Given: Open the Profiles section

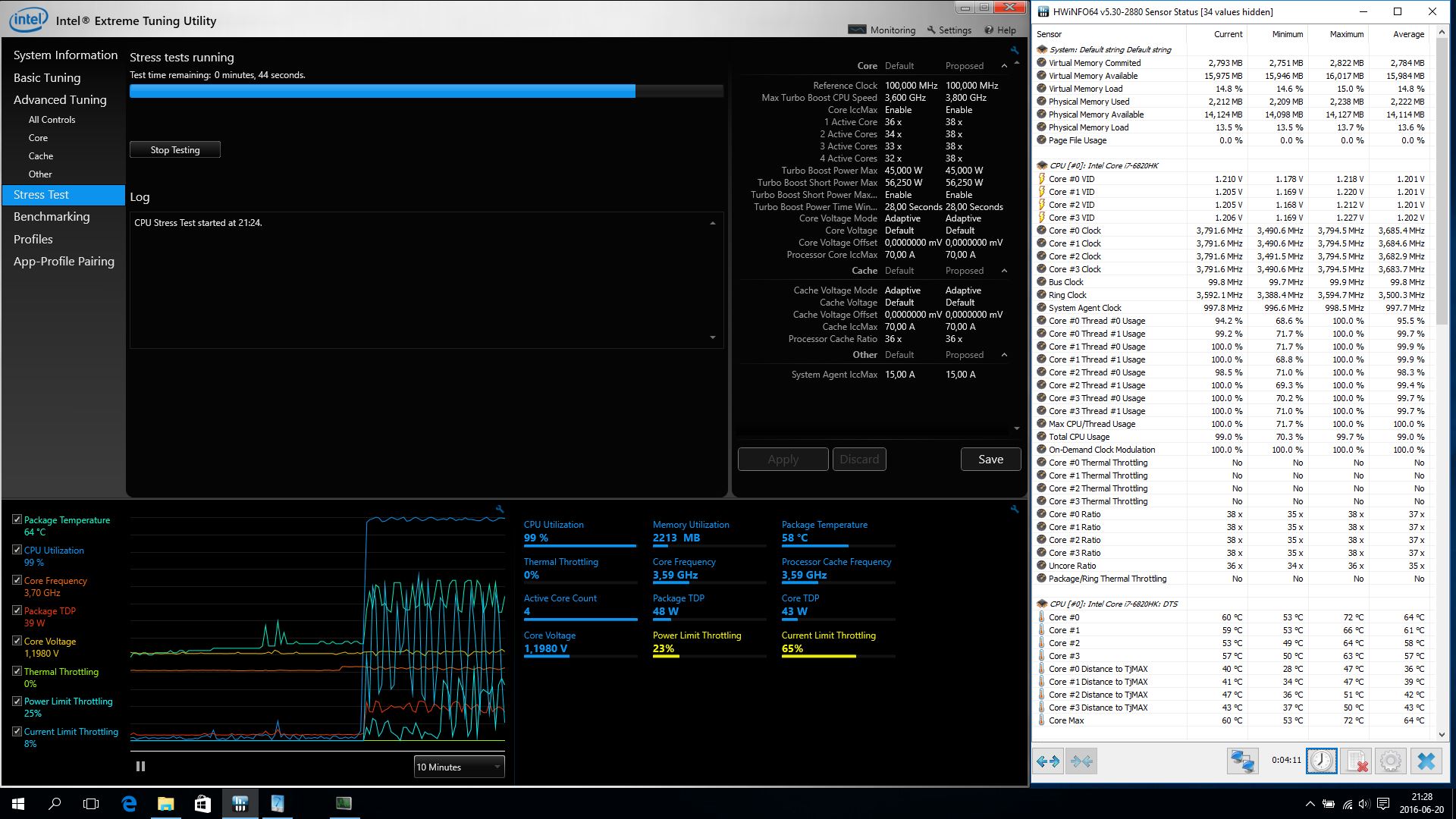Looking at the screenshot, I should coord(33,240).
